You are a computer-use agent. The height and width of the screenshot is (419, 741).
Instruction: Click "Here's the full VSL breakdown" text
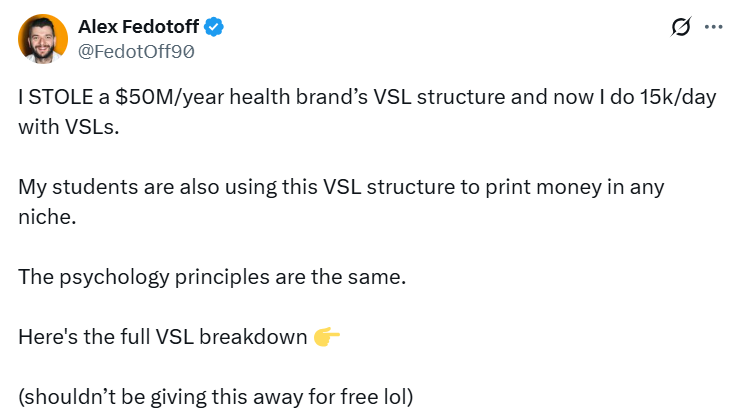pyautogui.click(x=162, y=336)
